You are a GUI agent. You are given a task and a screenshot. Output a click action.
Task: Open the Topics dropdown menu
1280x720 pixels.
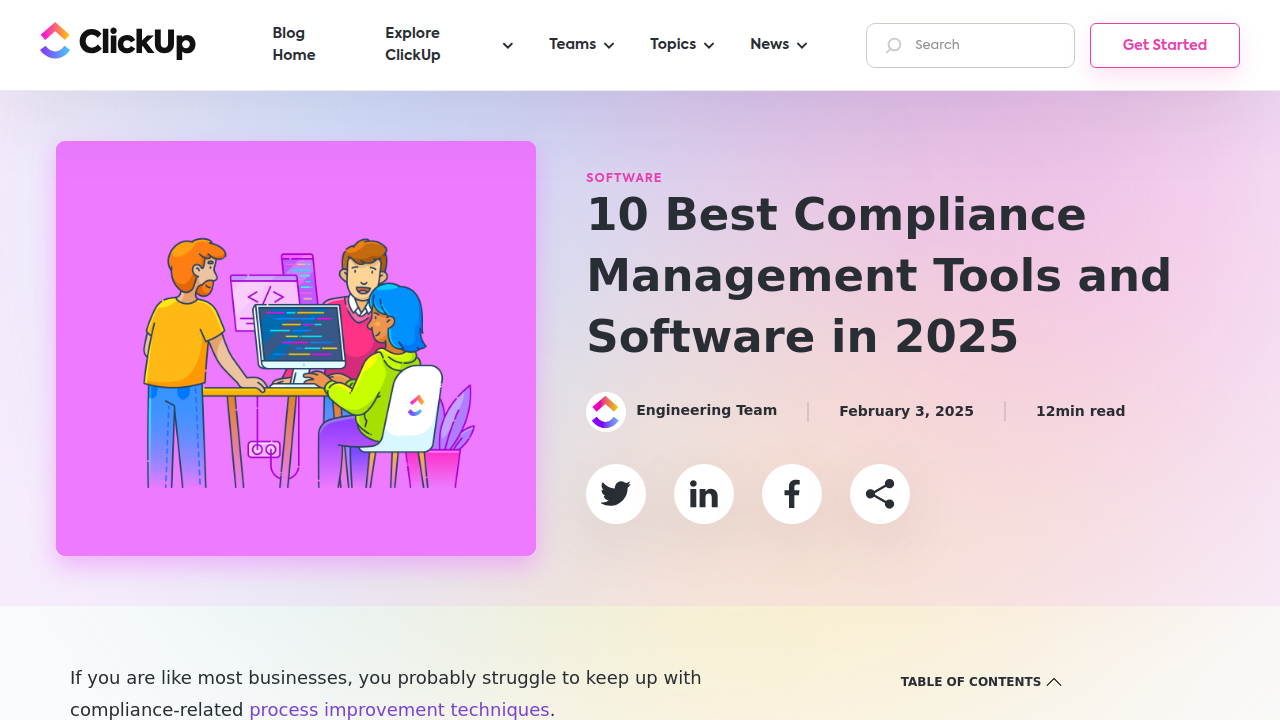coord(682,44)
